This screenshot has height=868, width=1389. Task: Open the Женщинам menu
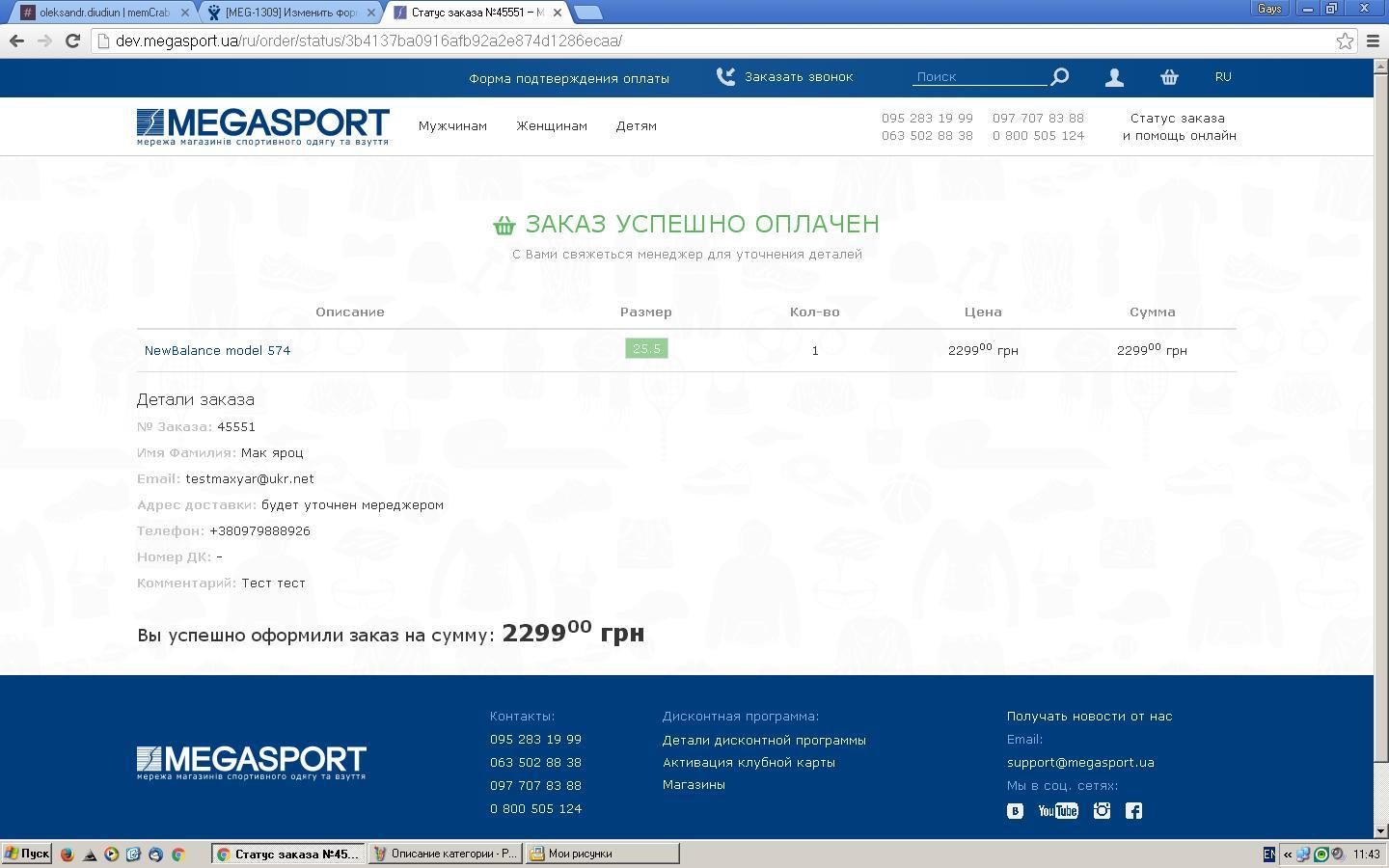[x=552, y=126]
